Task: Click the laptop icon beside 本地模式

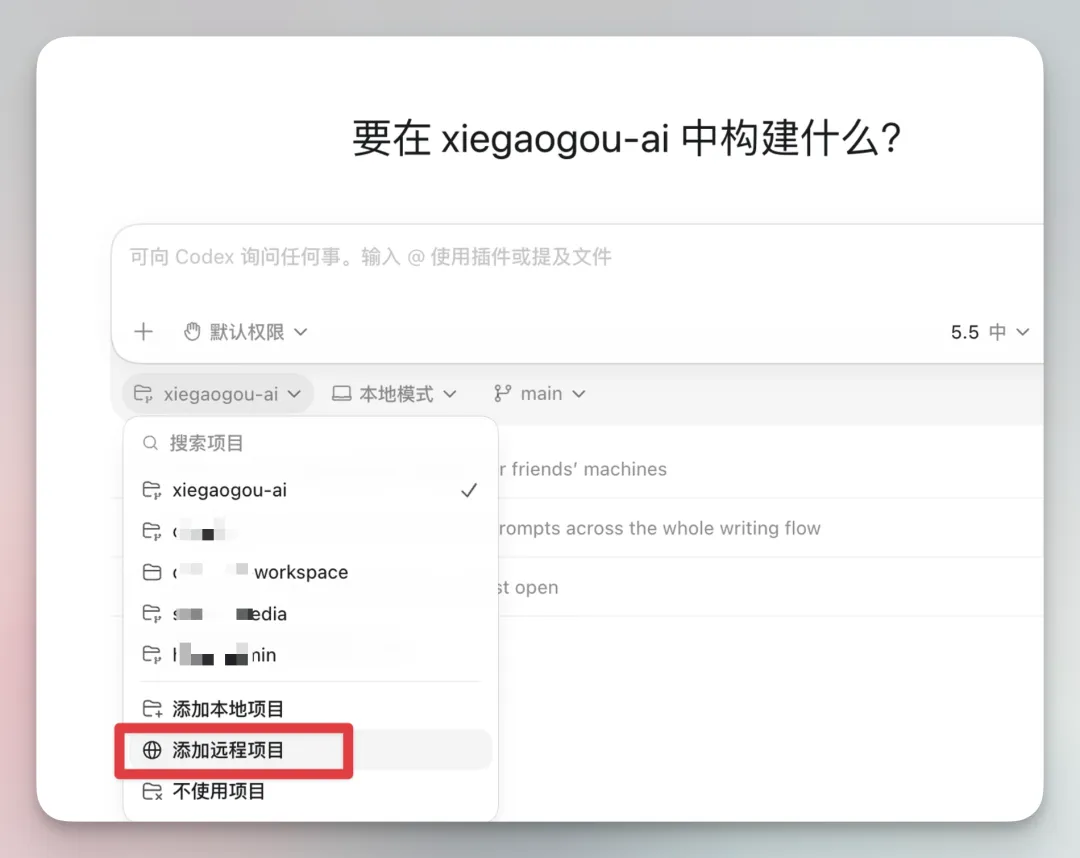Action: (x=342, y=394)
